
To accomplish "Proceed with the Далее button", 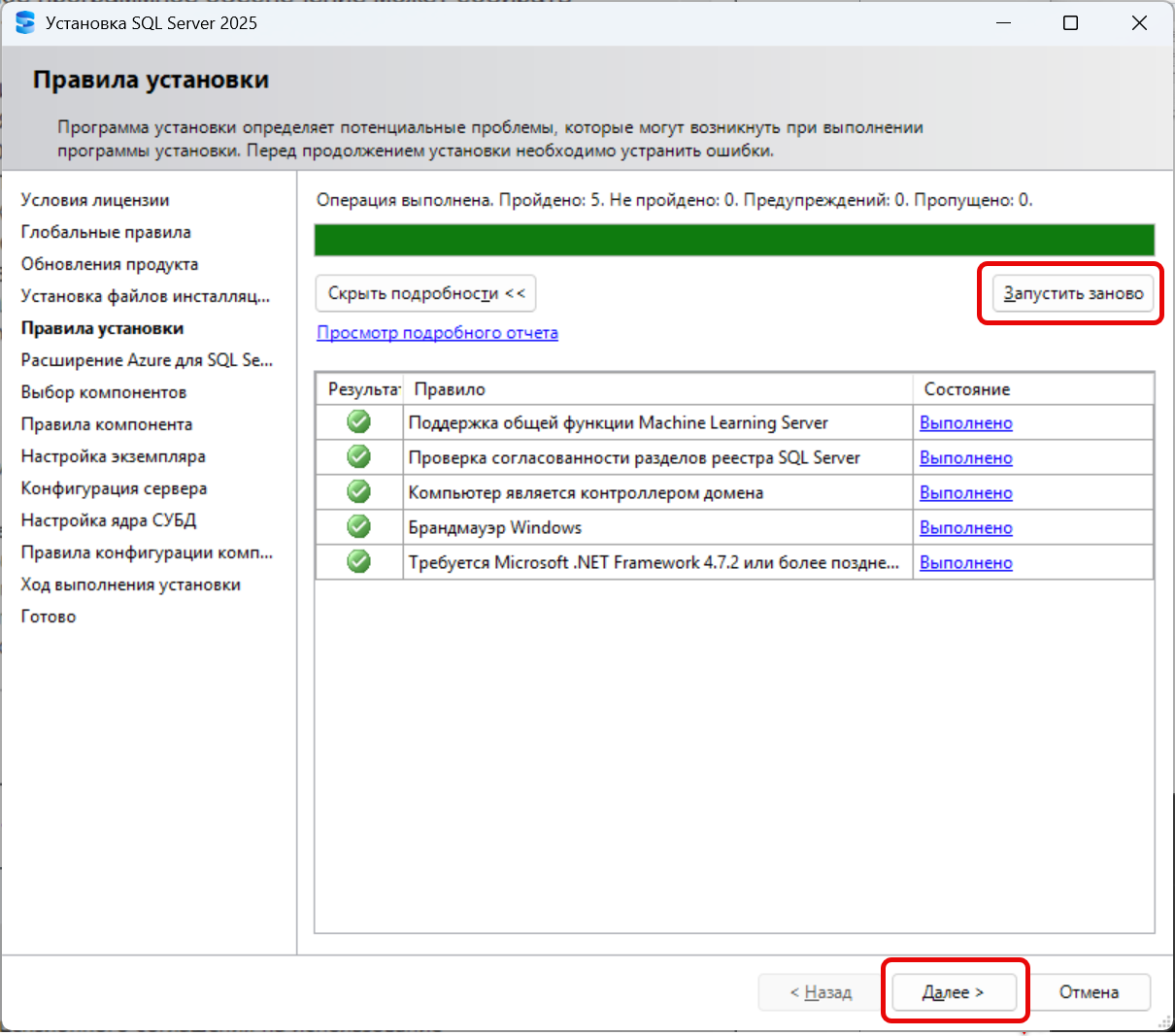I will (x=954, y=991).
